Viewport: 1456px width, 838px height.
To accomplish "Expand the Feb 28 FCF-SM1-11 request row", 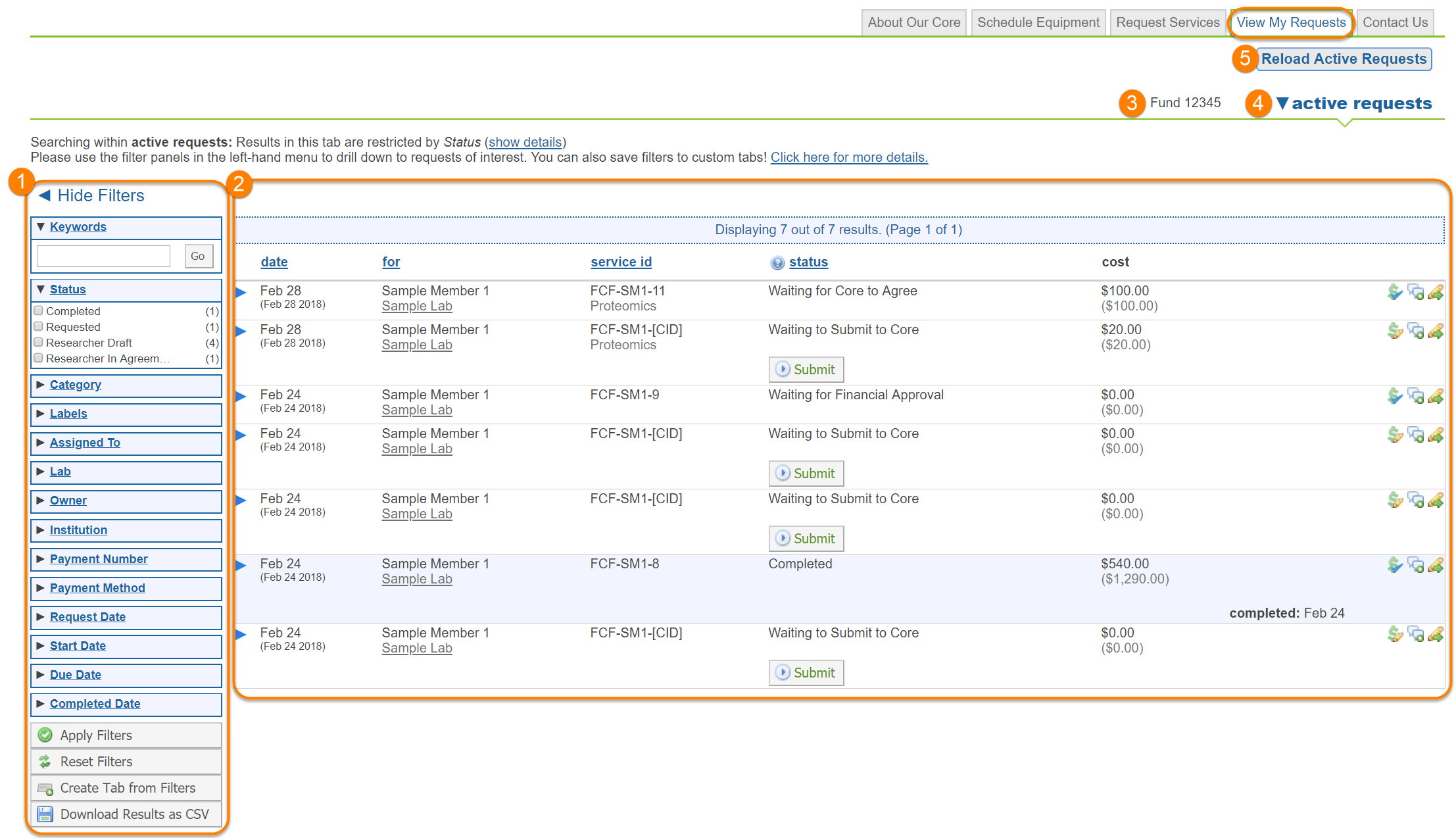I will pos(241,292).
